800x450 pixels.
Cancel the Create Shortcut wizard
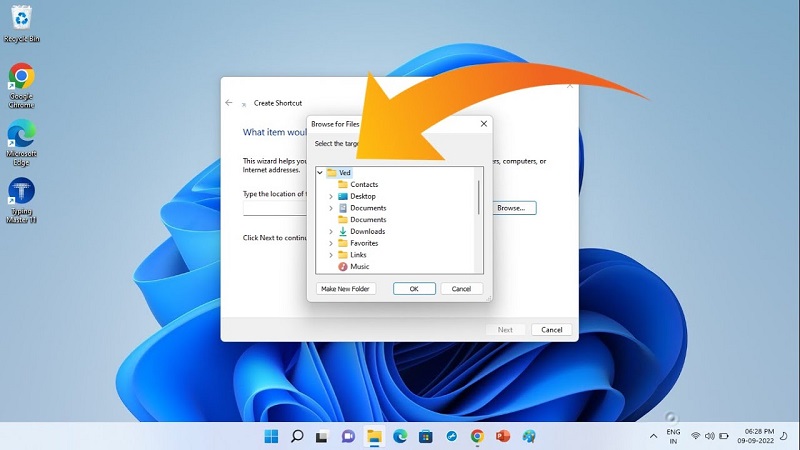pos(552,330)
